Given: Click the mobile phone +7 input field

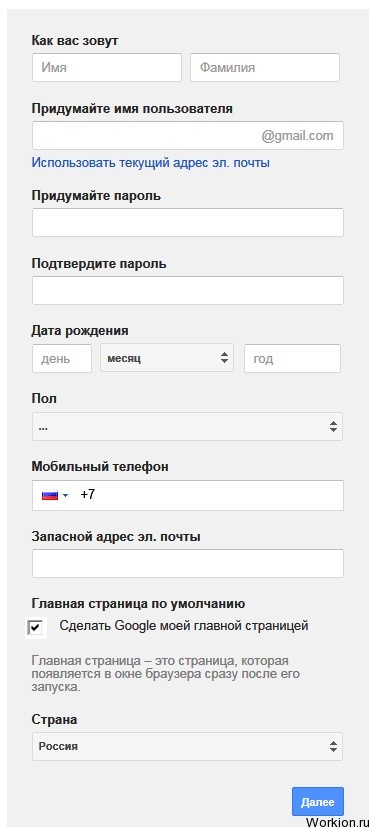Looking at the screenshot, I should point(188,495).
